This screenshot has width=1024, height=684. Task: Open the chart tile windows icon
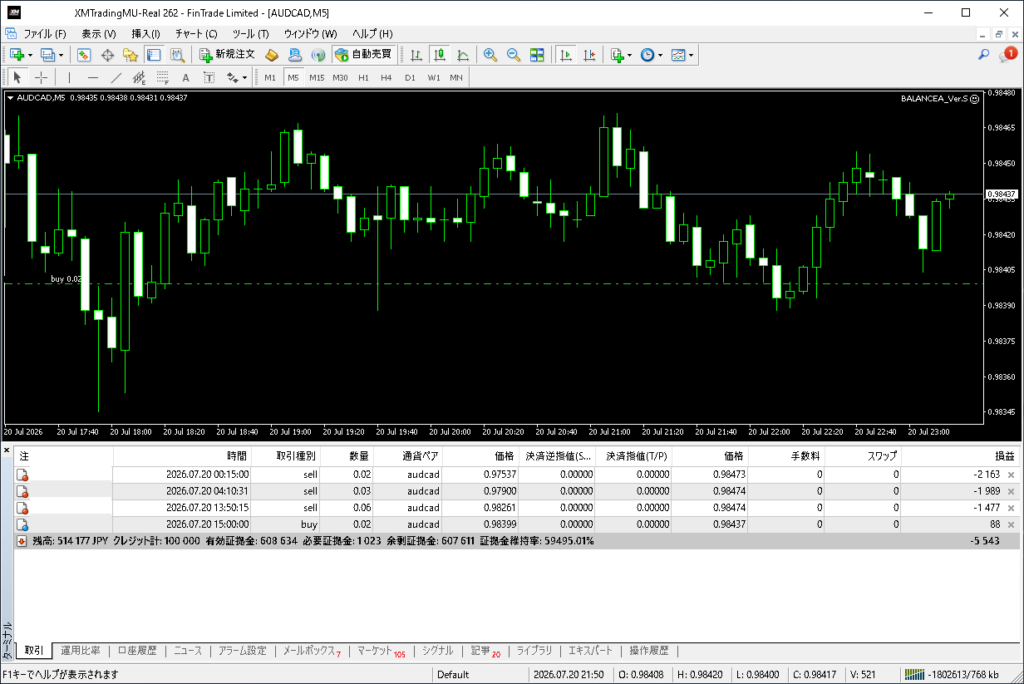coord(537,55)
